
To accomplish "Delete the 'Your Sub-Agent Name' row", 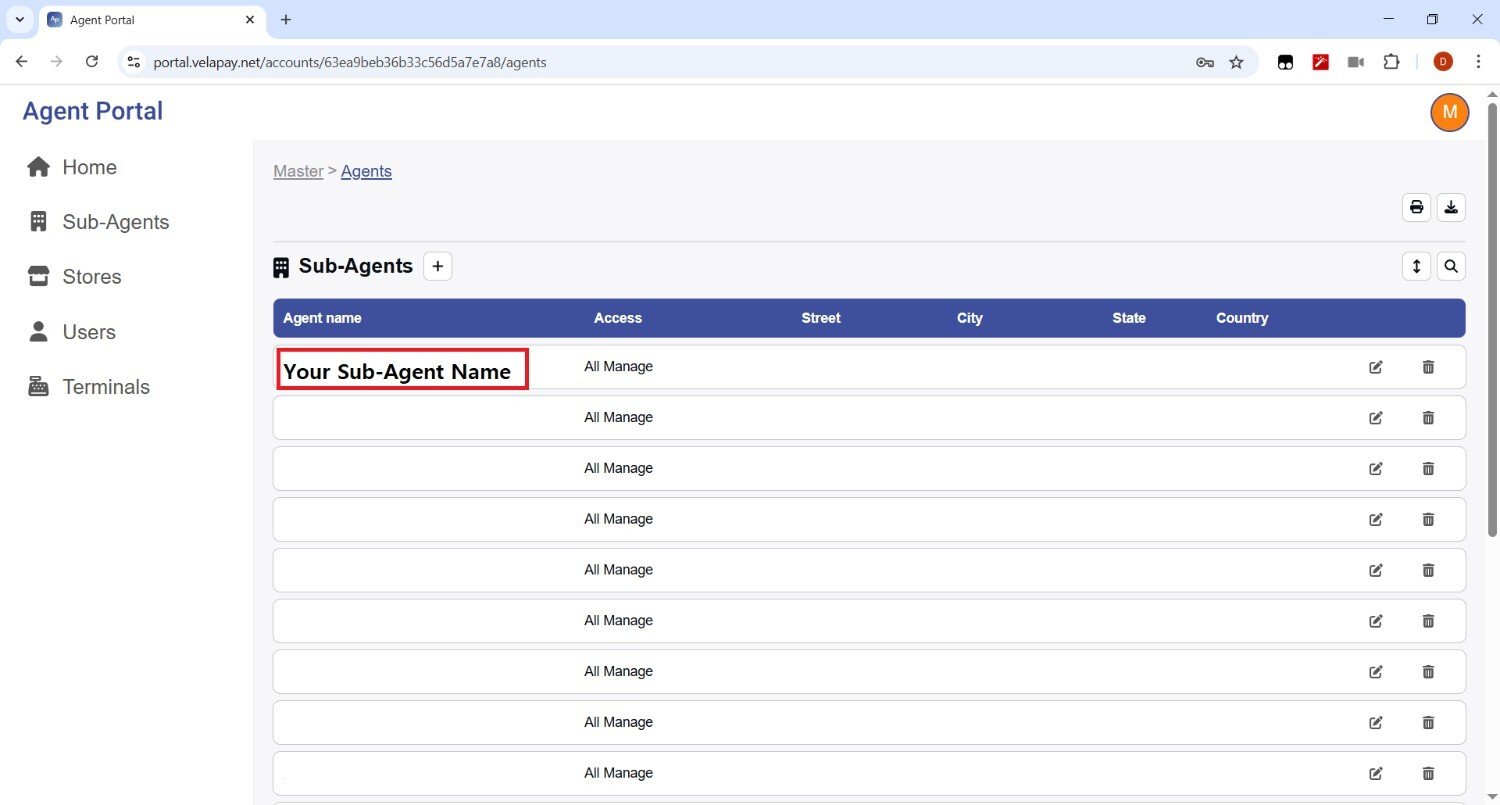I will pyautogui.click(x=1428, y=367).
